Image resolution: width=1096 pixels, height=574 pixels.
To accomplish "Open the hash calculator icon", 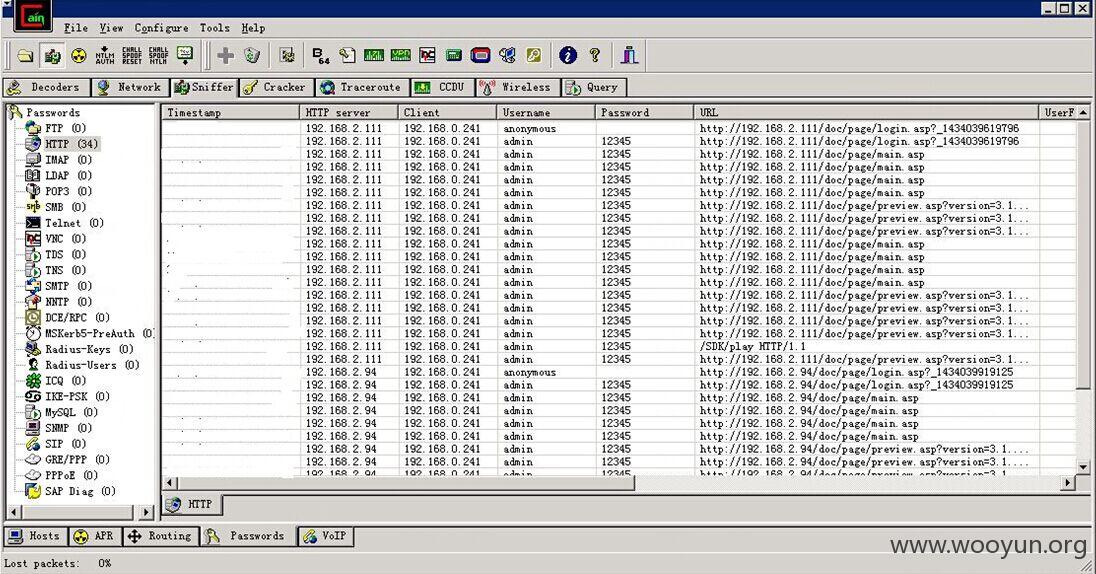I will (454, 55).
